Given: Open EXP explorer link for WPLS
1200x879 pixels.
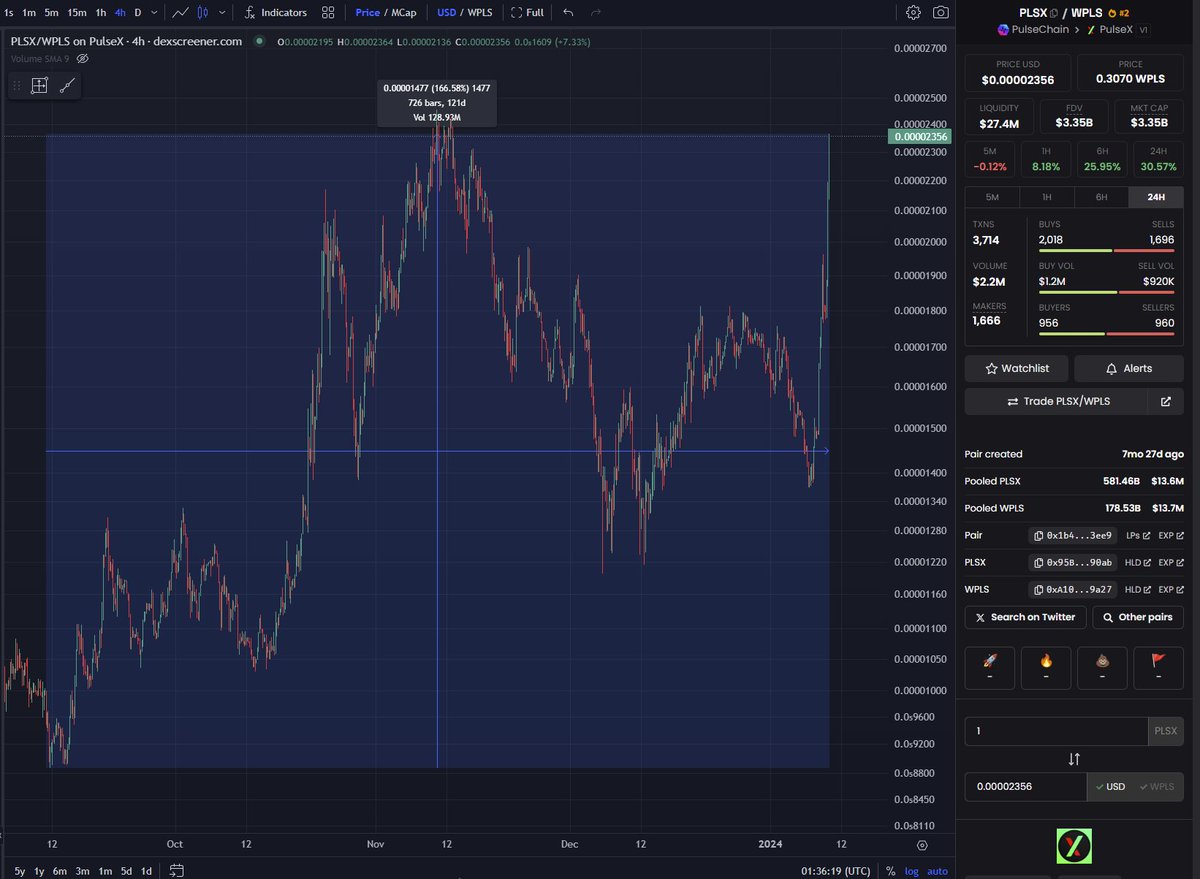Looking at the screenshot, I should 1171,590.
